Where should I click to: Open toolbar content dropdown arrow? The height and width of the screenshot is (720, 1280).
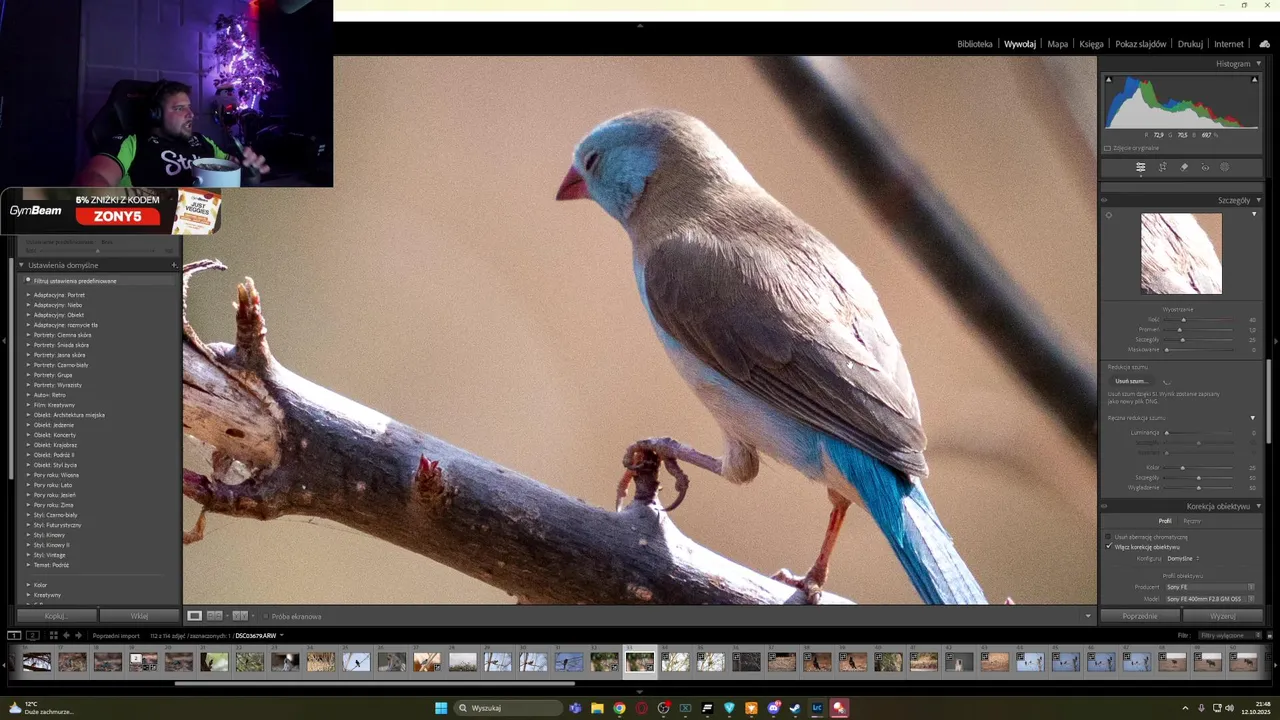[x=1088, y=616]
